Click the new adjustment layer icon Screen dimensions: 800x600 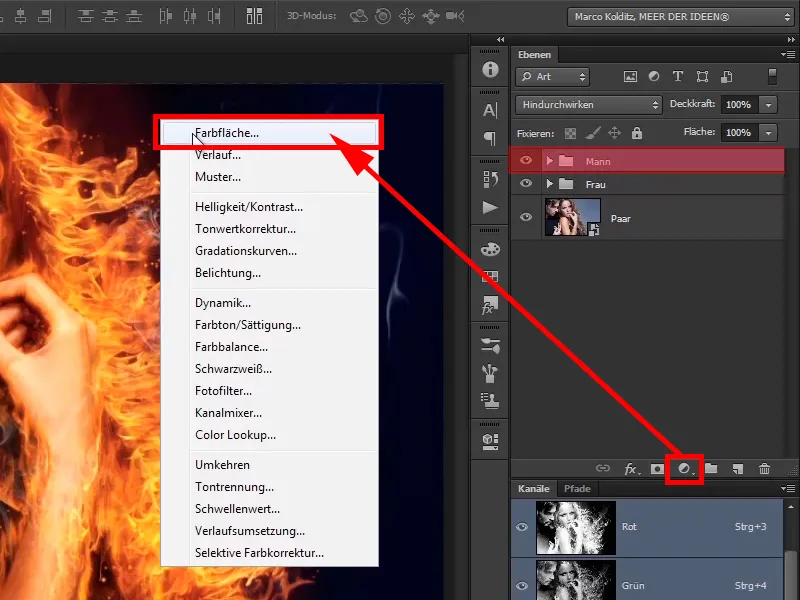[685, 469]
